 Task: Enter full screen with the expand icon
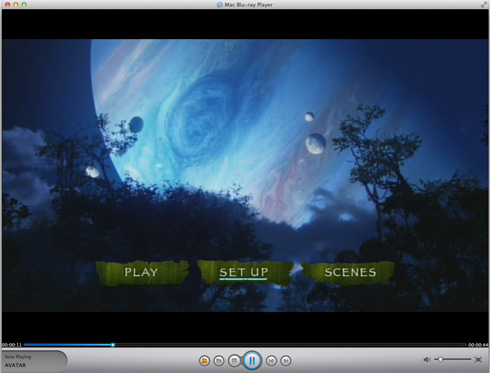tap(478, 359)
